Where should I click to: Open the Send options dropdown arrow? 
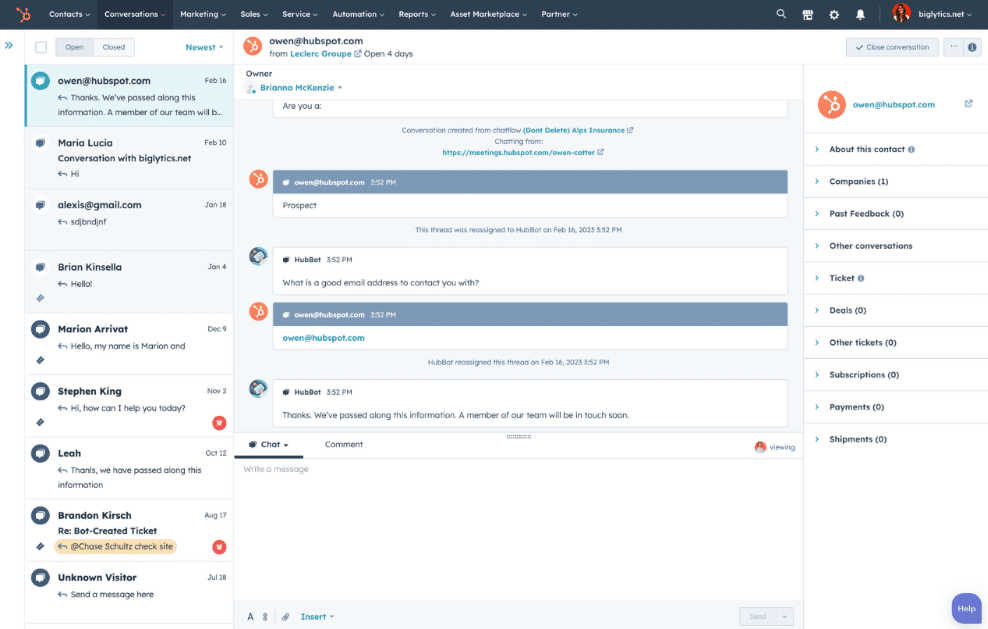click(x=784, y=616)
